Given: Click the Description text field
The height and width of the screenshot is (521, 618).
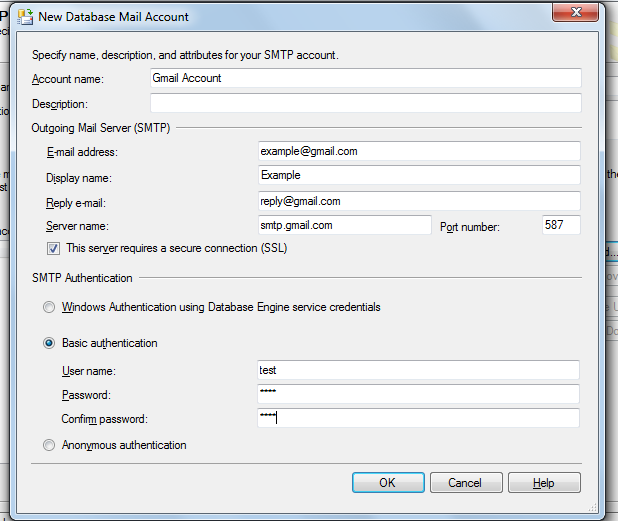Looking at the screenshot, I should 365,103.
